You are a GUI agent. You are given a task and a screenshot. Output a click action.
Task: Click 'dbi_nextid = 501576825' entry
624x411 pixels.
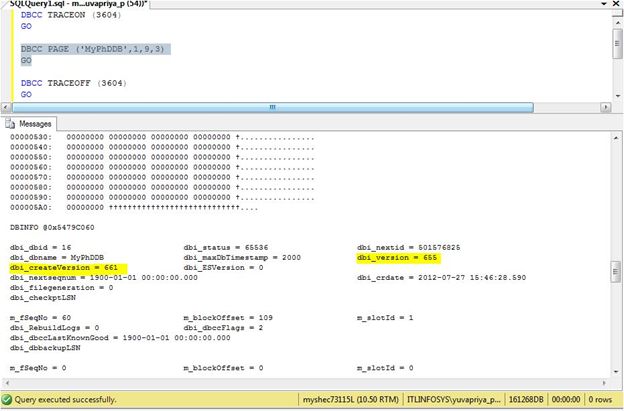tap(408, 247)
